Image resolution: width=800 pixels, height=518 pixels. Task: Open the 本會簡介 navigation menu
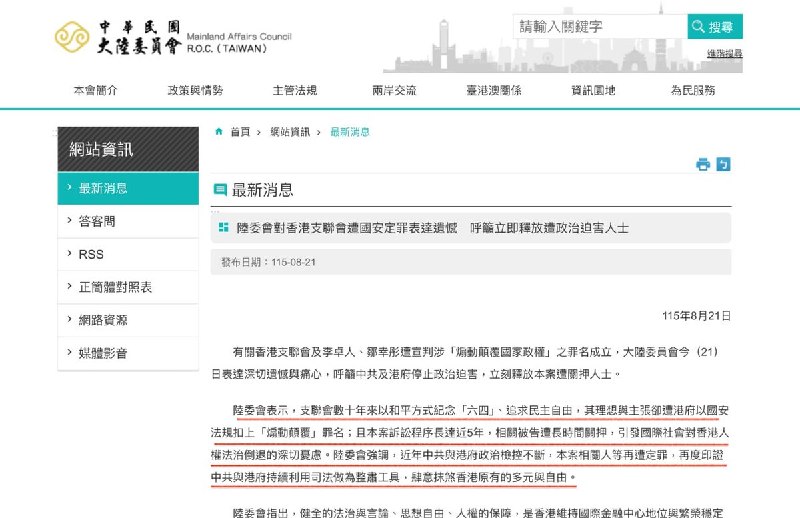tap(95, 90)
